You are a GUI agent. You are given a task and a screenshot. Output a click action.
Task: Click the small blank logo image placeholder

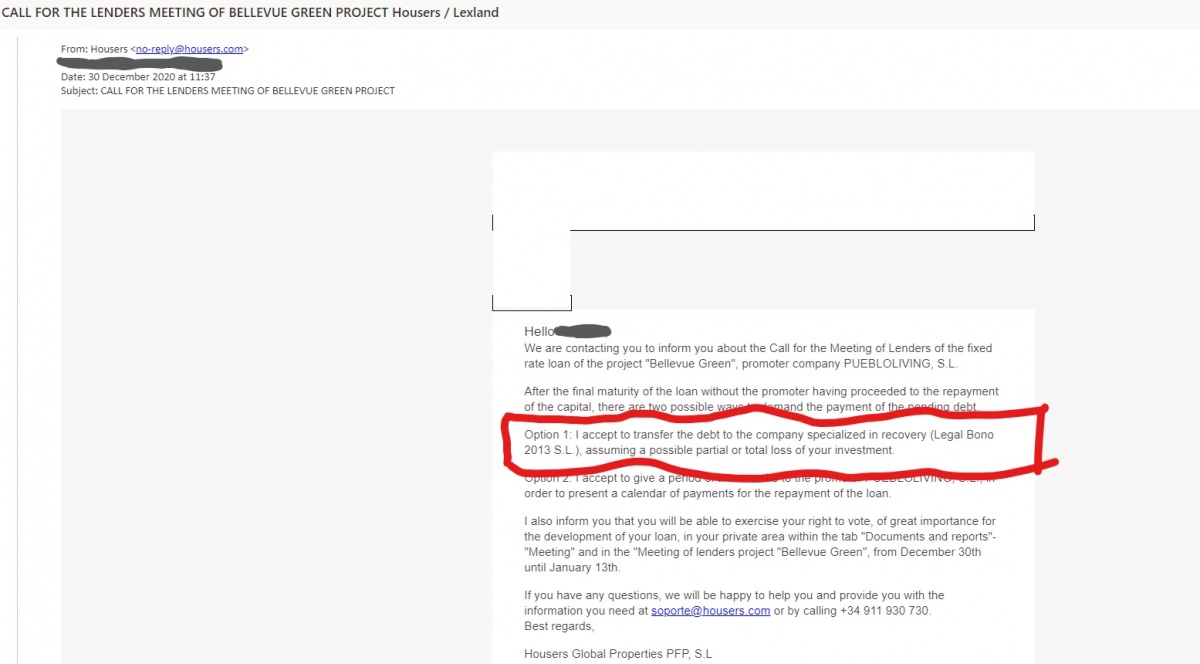pos(531,270)
